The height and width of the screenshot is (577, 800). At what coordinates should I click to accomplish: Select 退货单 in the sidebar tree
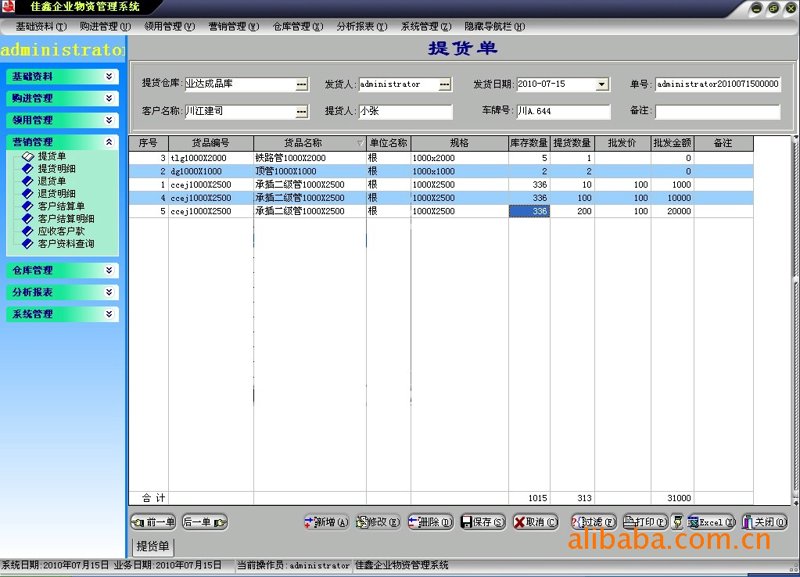[x=51, y=181]
